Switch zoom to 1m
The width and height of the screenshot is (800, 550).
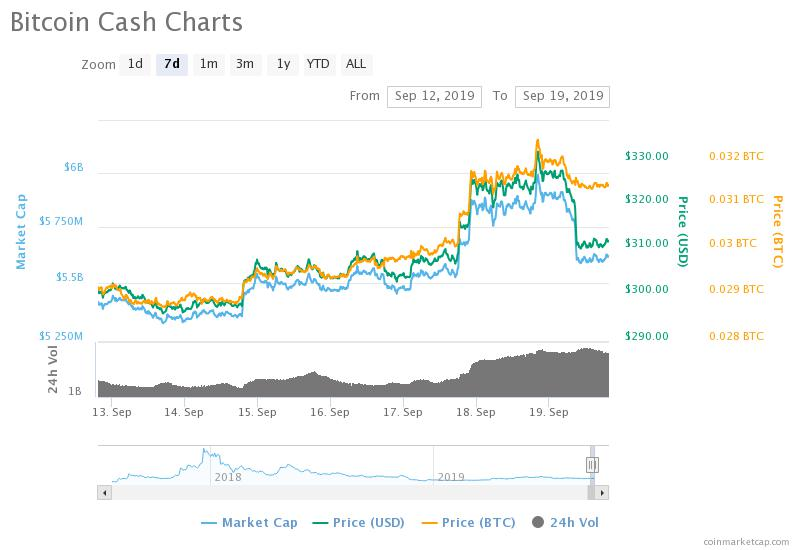tap(209, 64)
